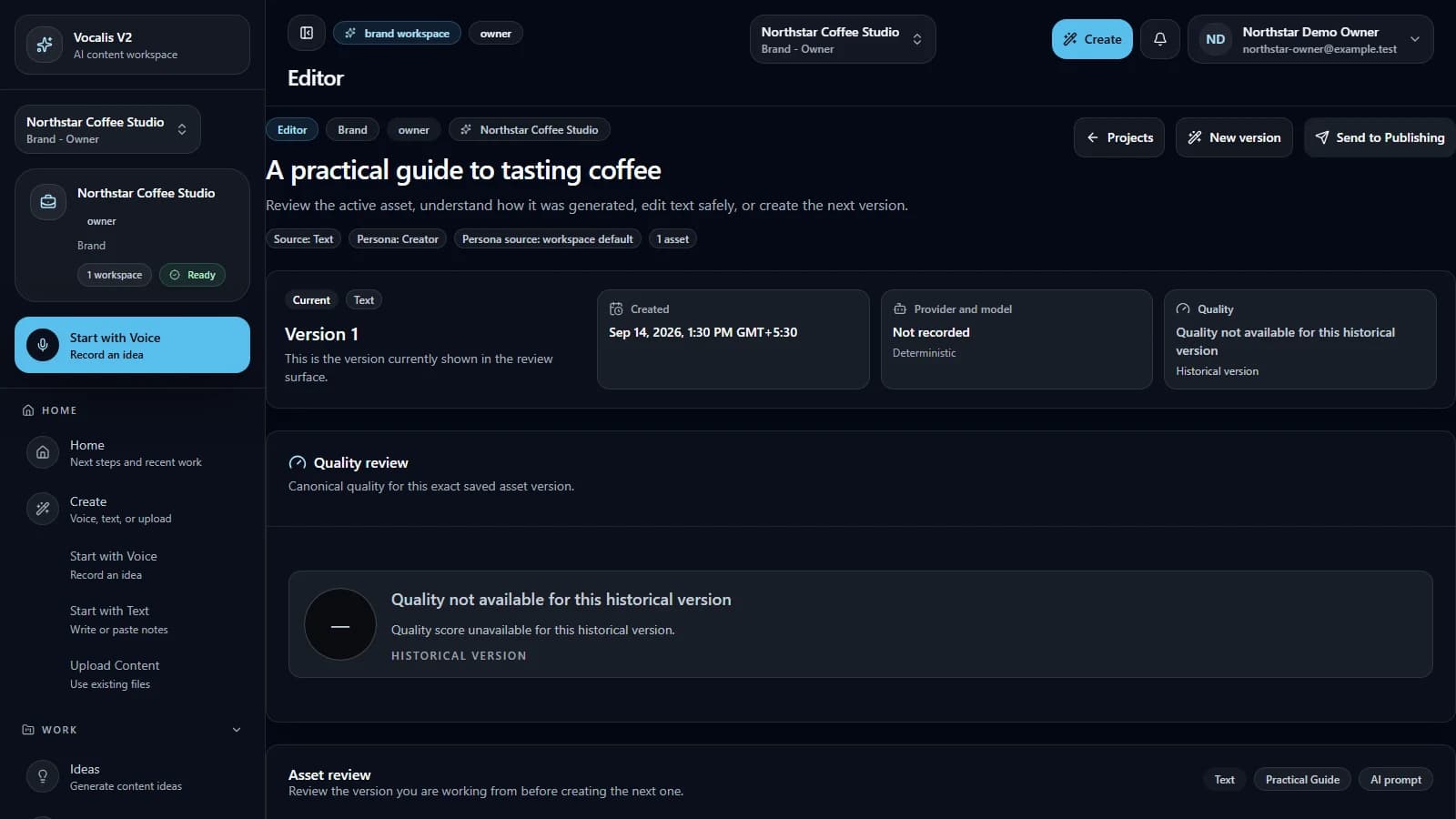Click the blue Start with Voice button
The image size is (1456, 819).
132,345
